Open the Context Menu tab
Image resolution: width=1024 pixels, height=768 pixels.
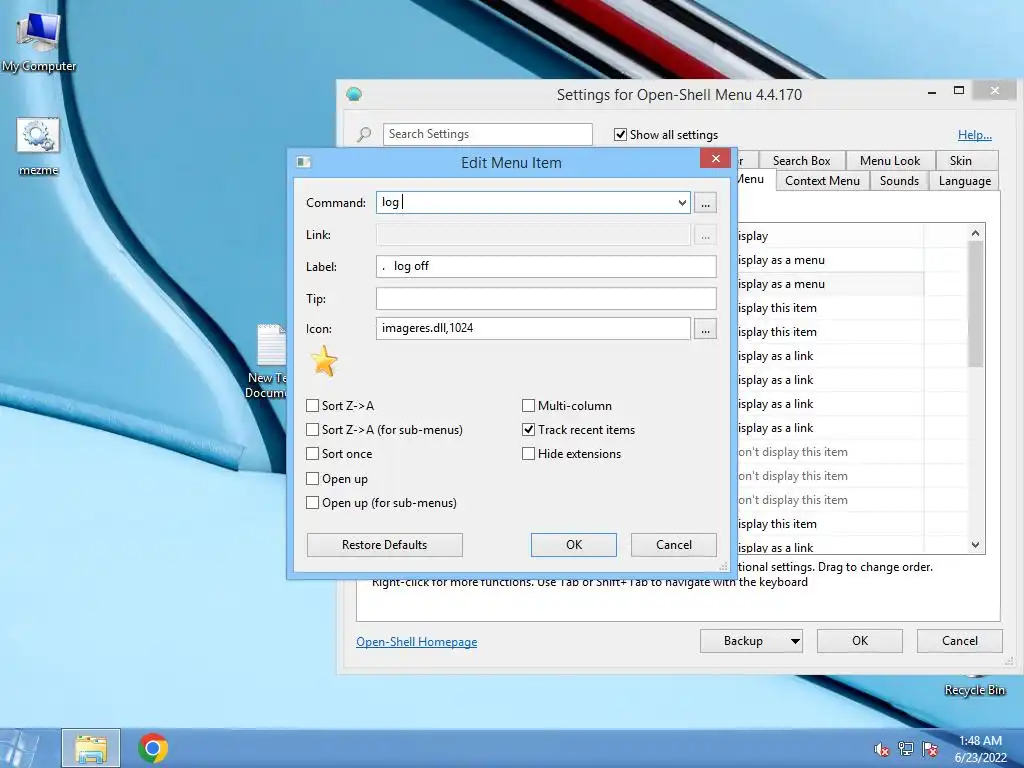tap(822, 181)
